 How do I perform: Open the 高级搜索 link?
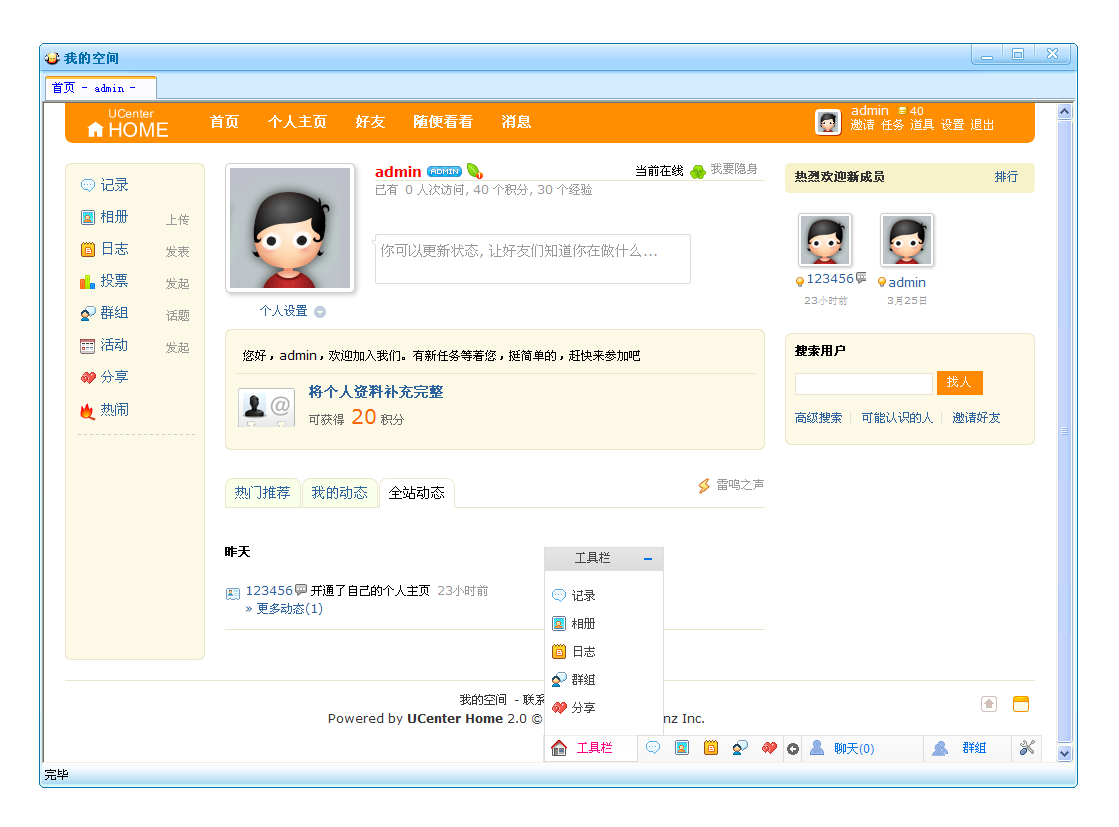pos(818,418)
